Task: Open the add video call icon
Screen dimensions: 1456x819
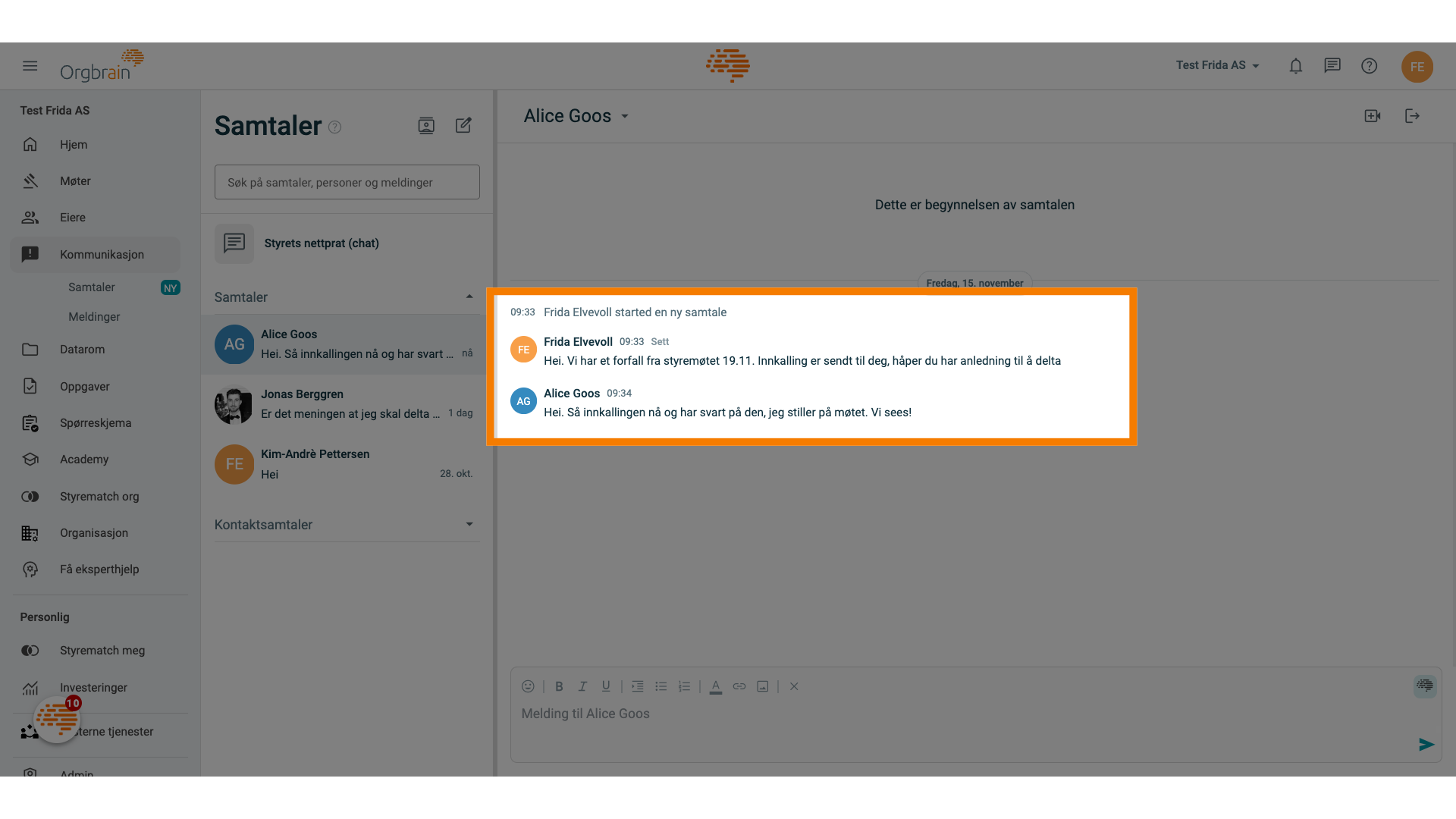Action: (1372, 115)
